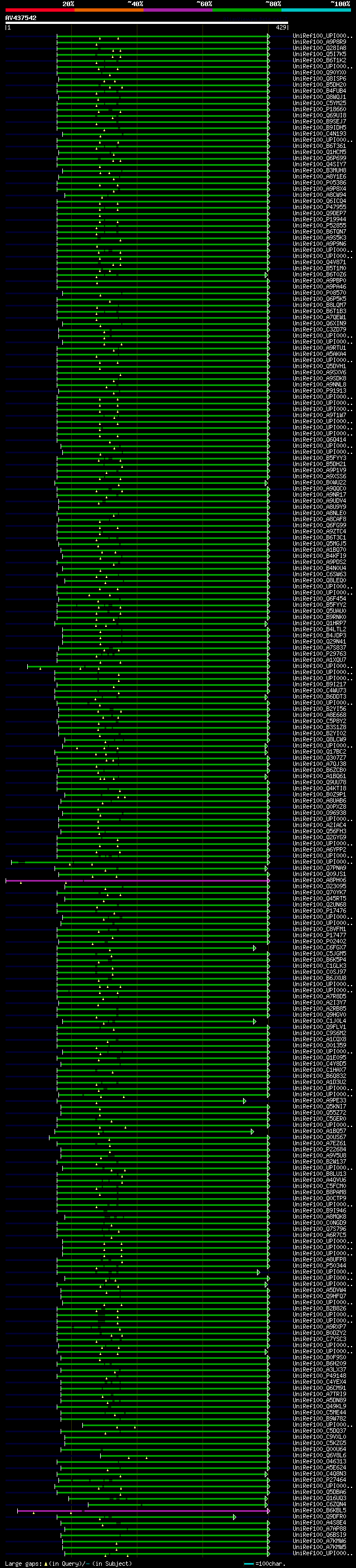Click the white query sequence bar
Screen dimensions: 356x1568
pyautogui.click(x=146, y=22)
